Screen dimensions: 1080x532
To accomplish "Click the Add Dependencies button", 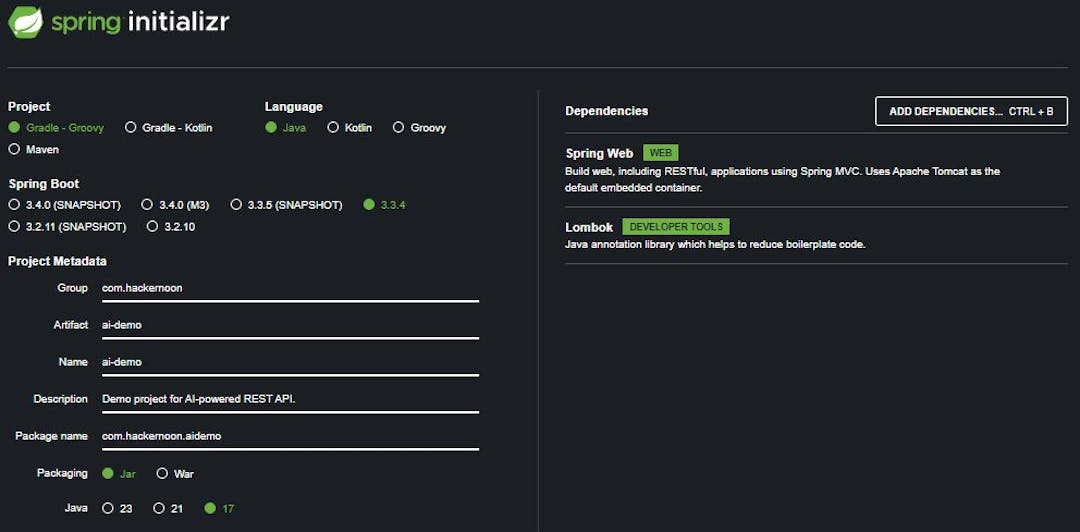I will tap(971, 111).
